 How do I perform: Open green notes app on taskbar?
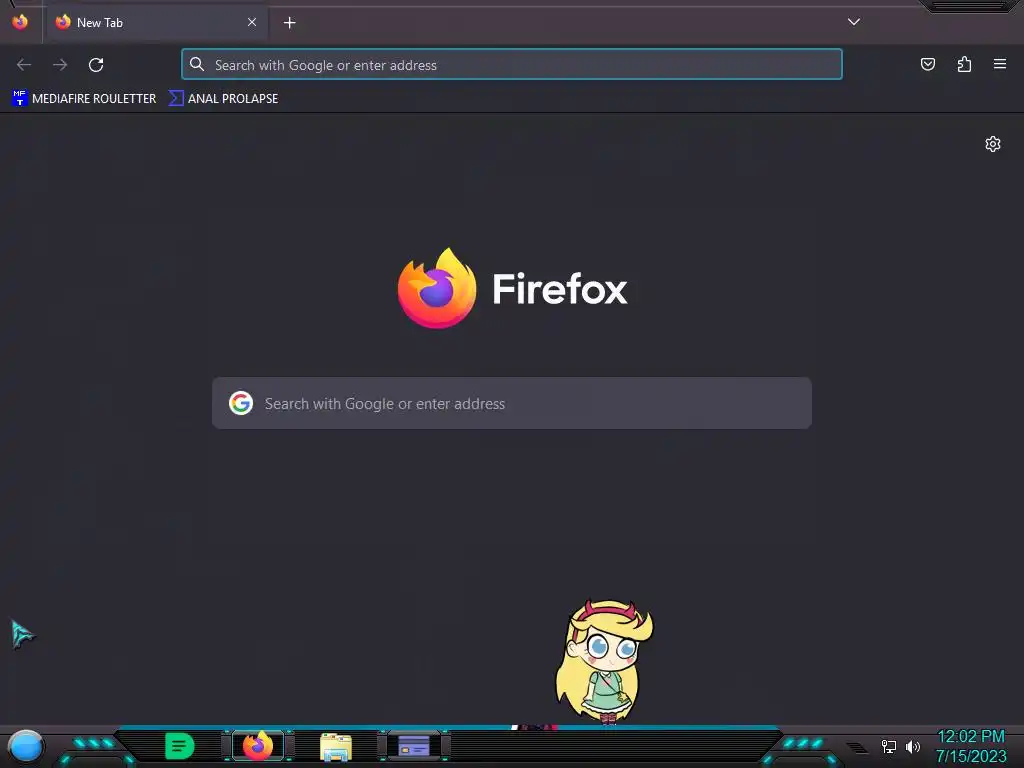tap(180, 746)
